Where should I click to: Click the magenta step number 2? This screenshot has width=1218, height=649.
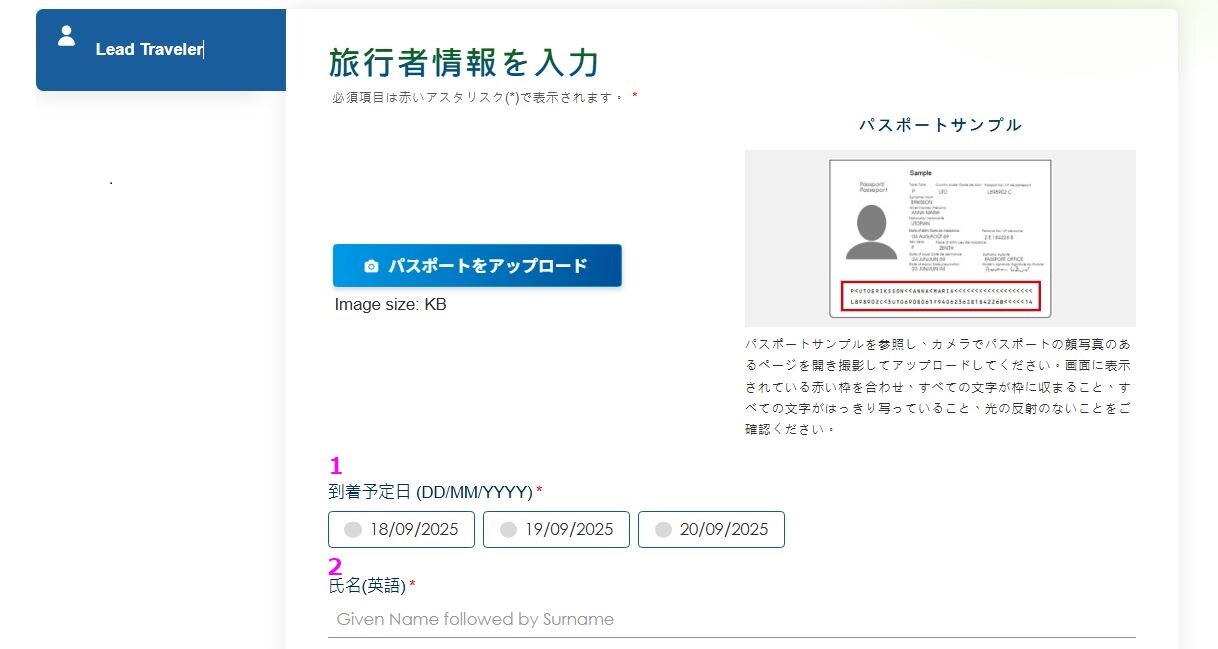click(336, 565)
